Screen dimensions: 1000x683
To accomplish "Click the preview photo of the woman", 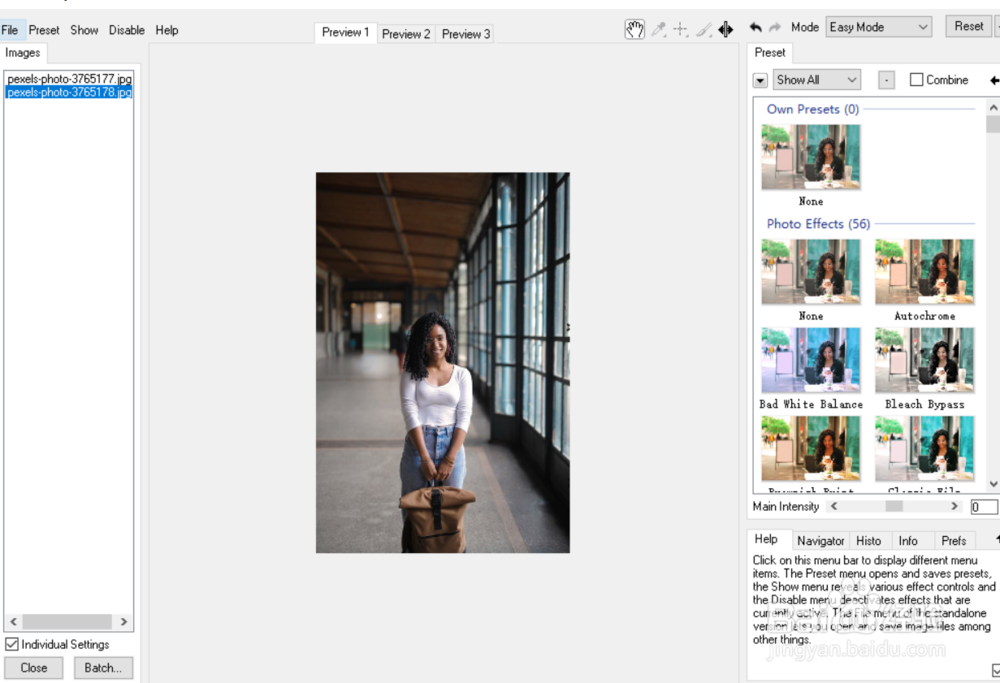I will [x=443, y=362].
